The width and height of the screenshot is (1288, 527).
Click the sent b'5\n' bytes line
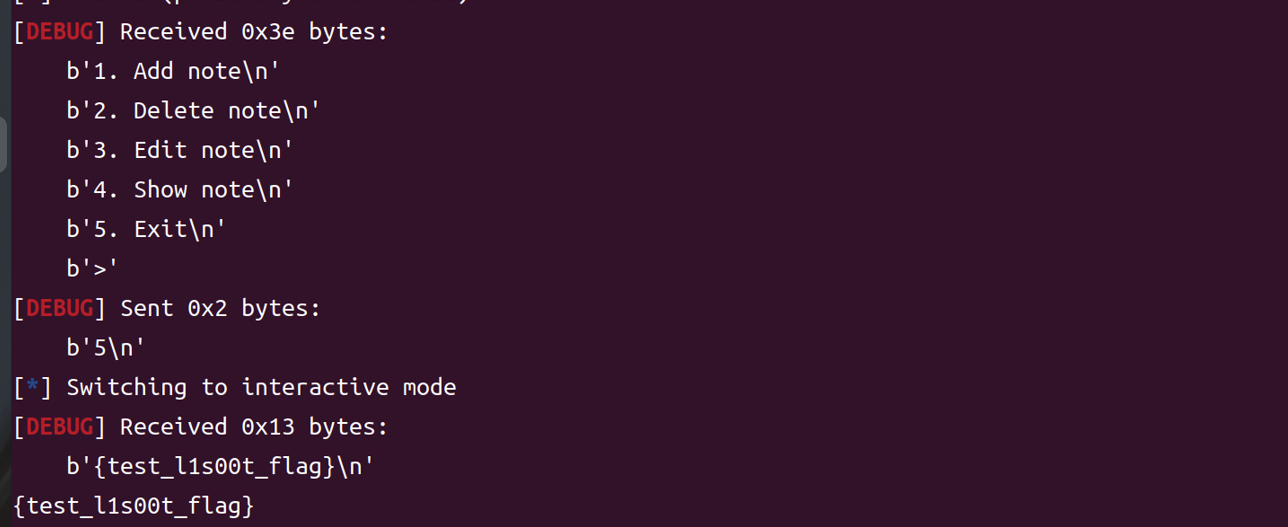[x=106, y=348]
